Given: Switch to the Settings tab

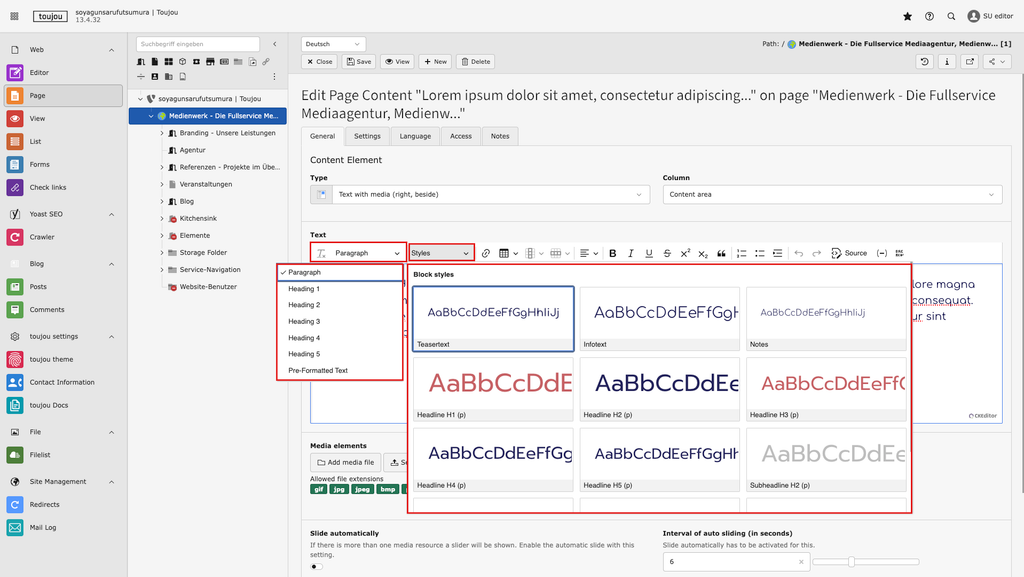Looking at the screenshot, I should point(367,136).
